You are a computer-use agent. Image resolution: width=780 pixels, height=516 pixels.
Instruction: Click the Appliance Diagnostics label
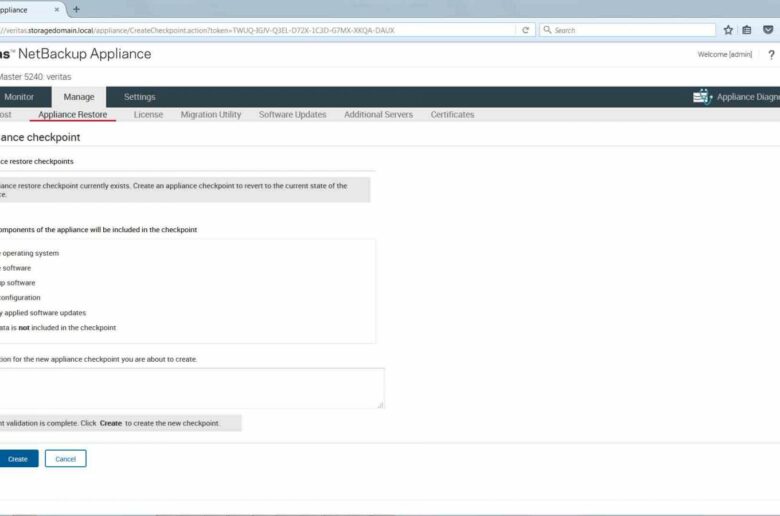point(748,97)
